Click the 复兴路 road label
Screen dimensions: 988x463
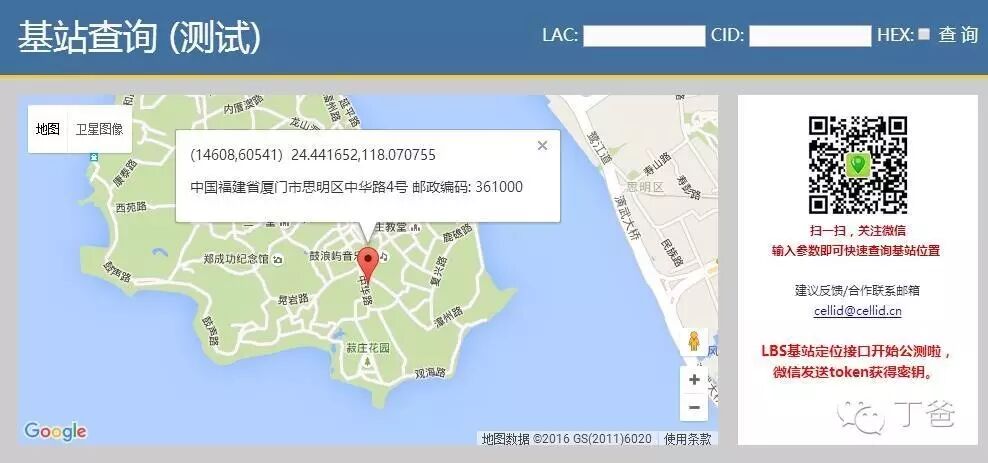point(437,271)
